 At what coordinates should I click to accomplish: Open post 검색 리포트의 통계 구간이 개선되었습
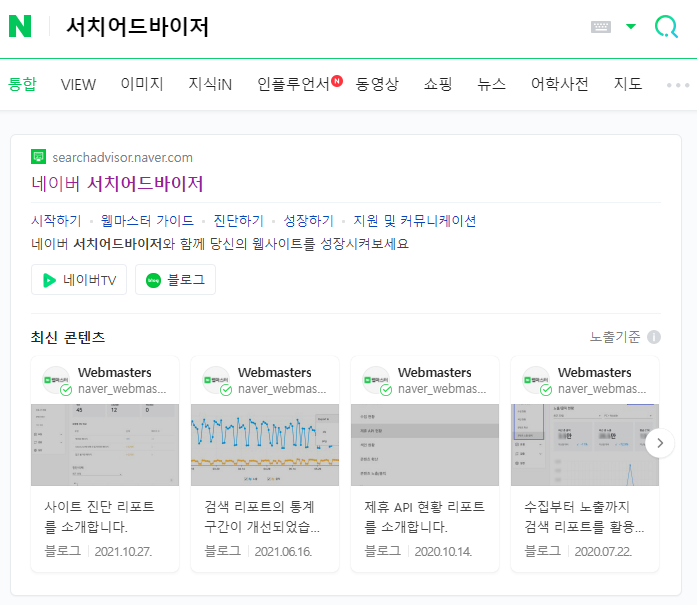[262, 517]
